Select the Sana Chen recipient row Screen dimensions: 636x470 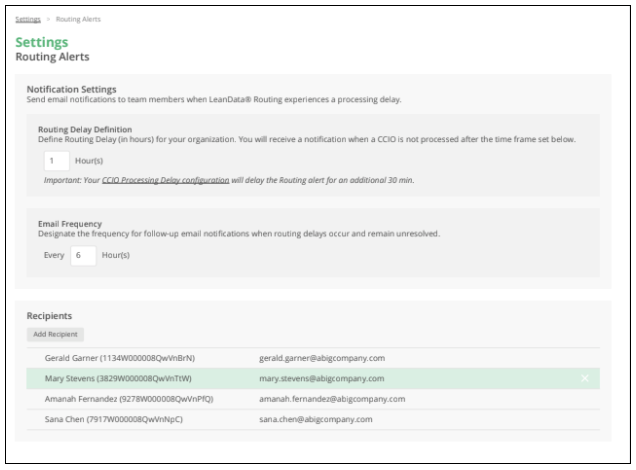tap(114, 418)
